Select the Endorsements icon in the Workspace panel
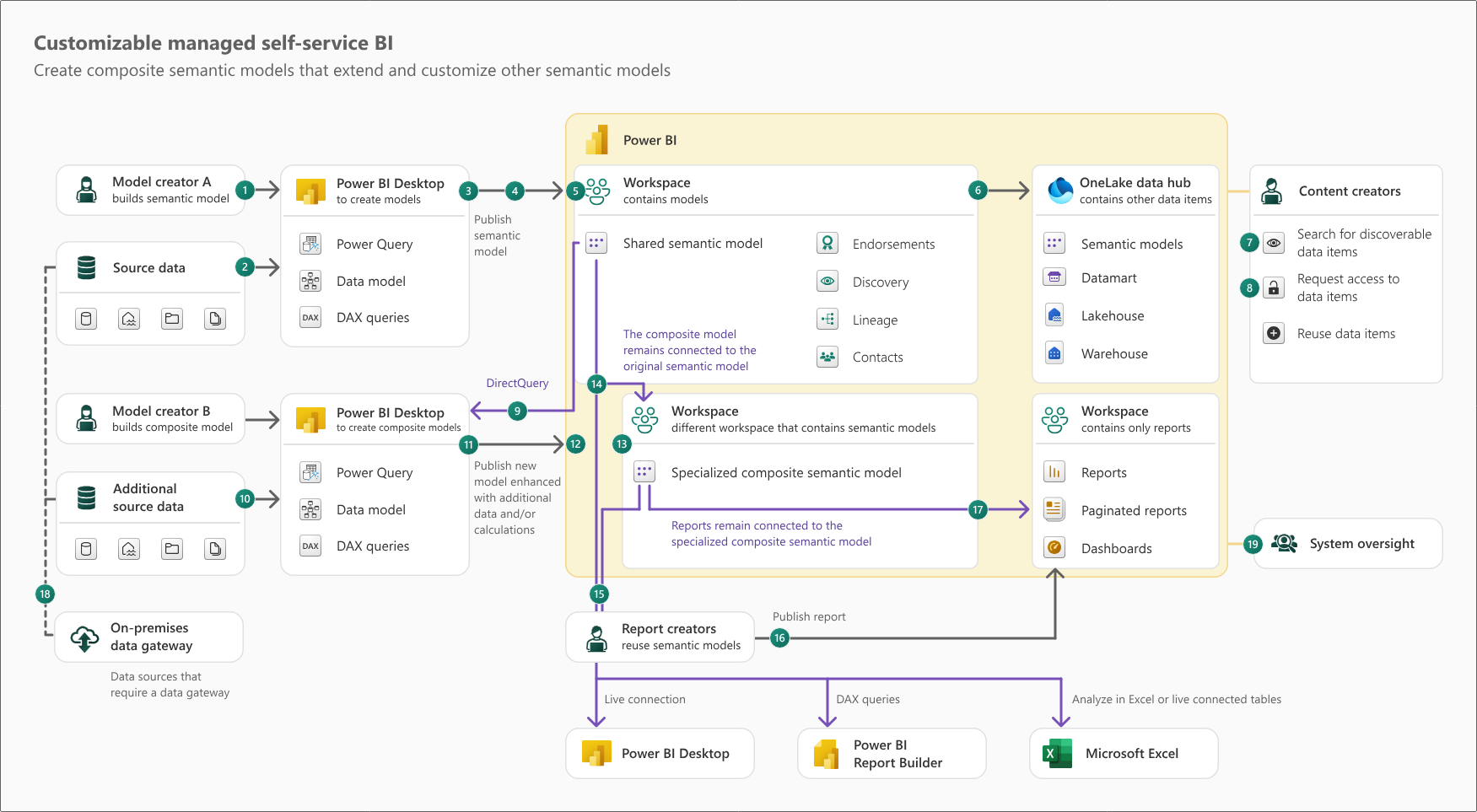Viewport: 1477px width, 812px height. (x=827, y=243)
